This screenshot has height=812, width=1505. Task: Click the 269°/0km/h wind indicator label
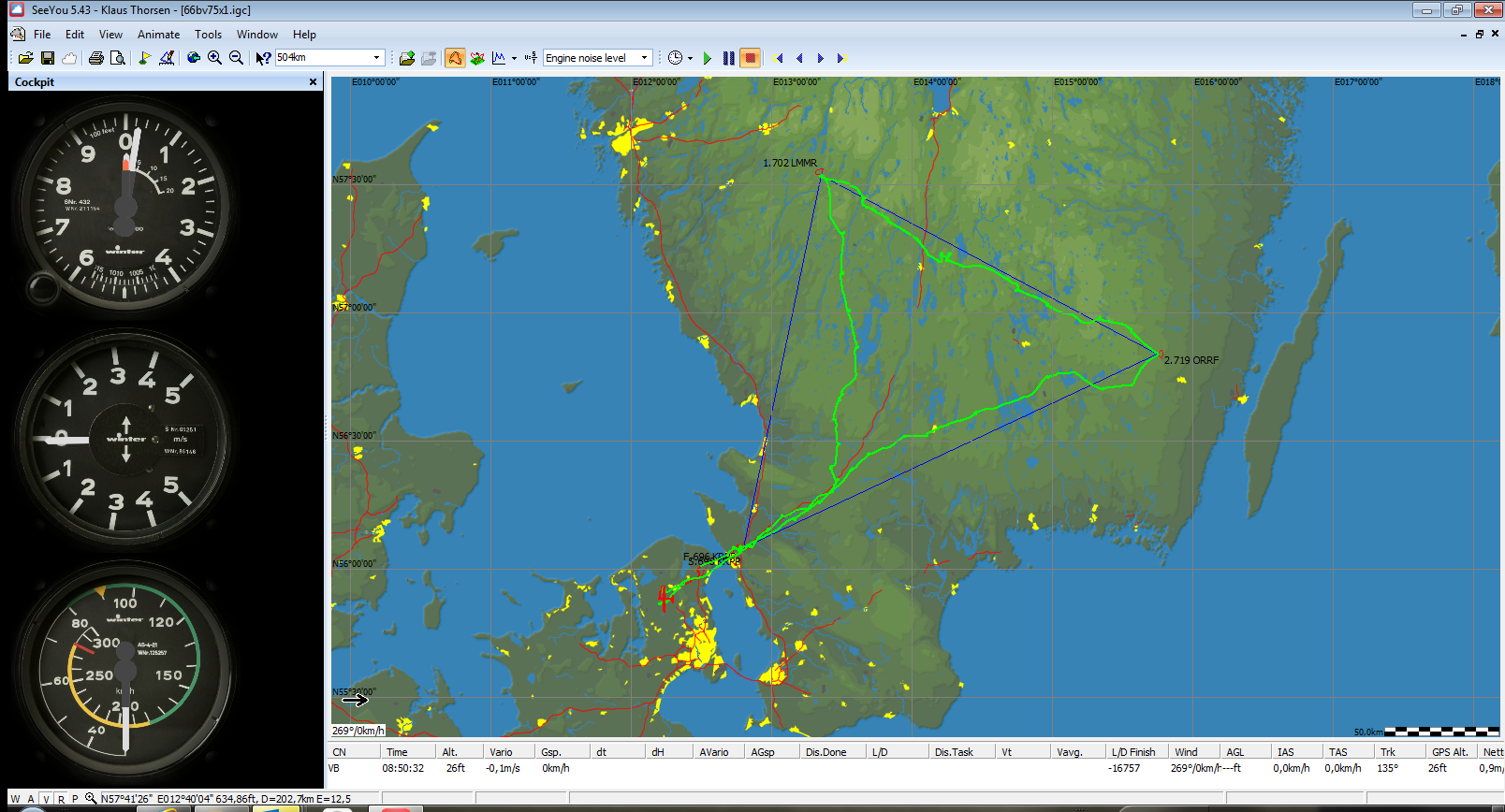click(x=358, y=731)
